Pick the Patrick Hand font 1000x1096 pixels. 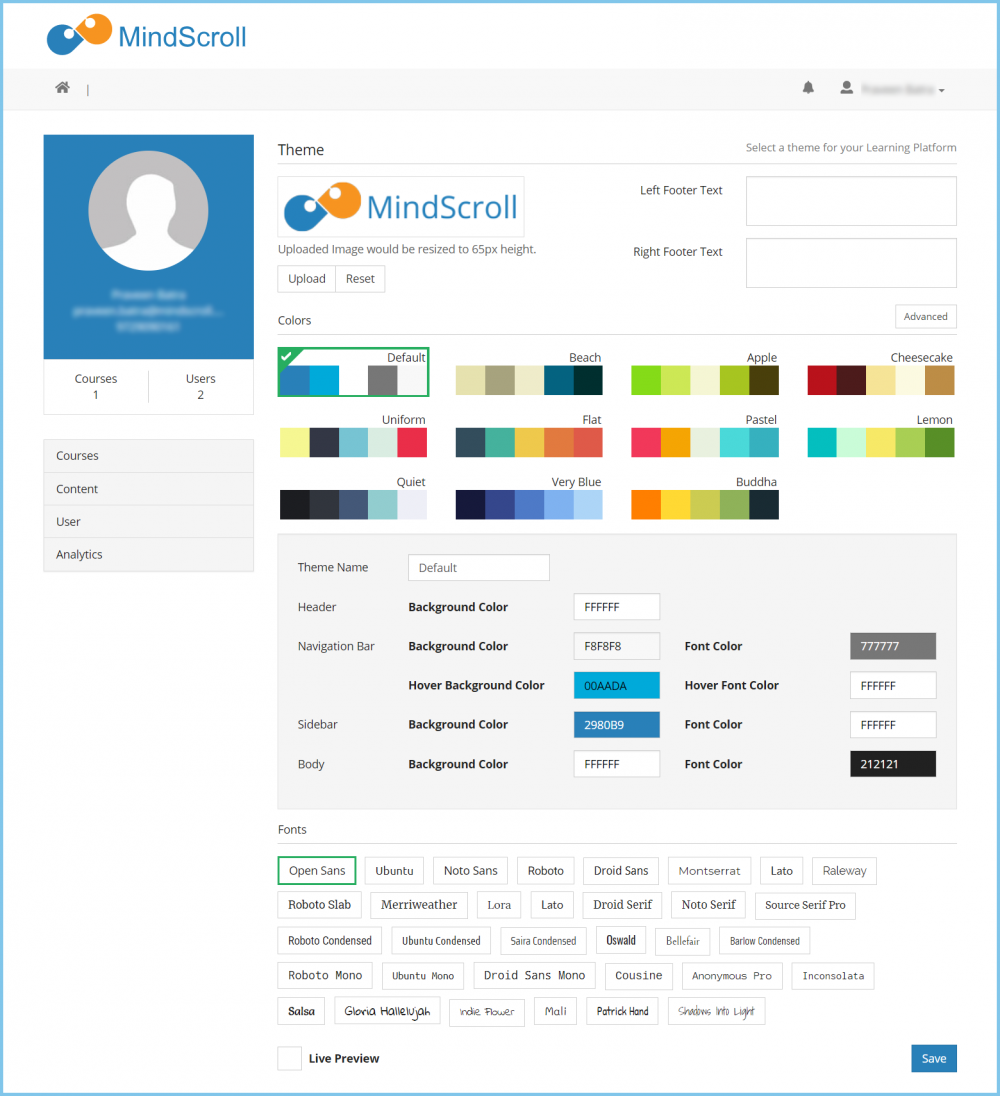(622, 1011)
